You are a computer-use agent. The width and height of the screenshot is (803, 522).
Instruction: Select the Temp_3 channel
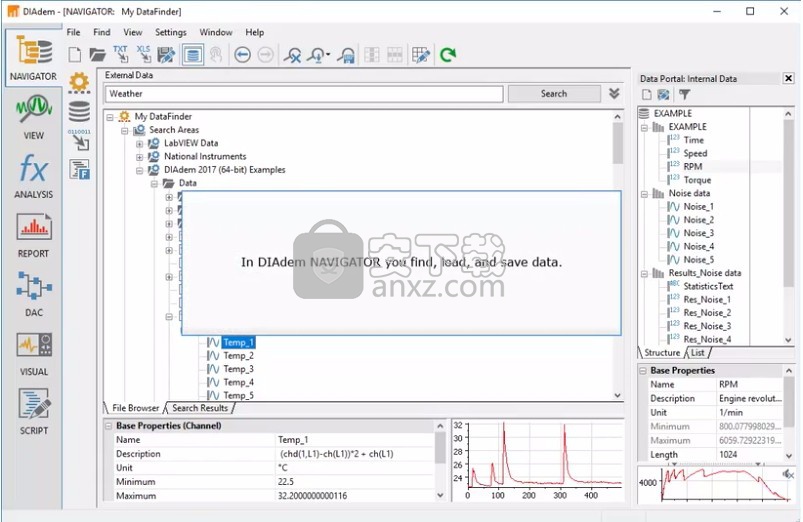pos(239,369)
